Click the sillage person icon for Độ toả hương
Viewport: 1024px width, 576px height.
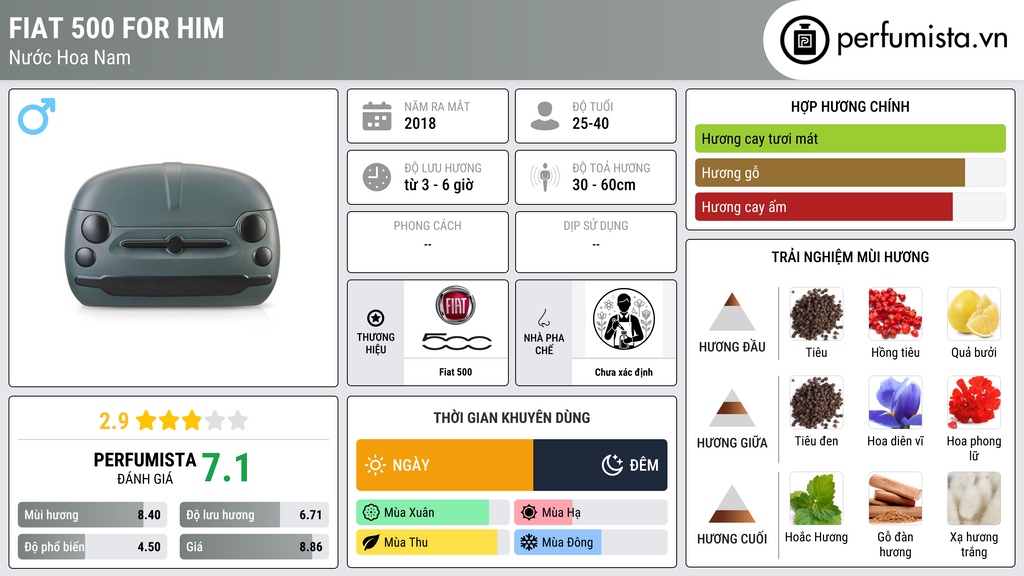click(545, 177)
